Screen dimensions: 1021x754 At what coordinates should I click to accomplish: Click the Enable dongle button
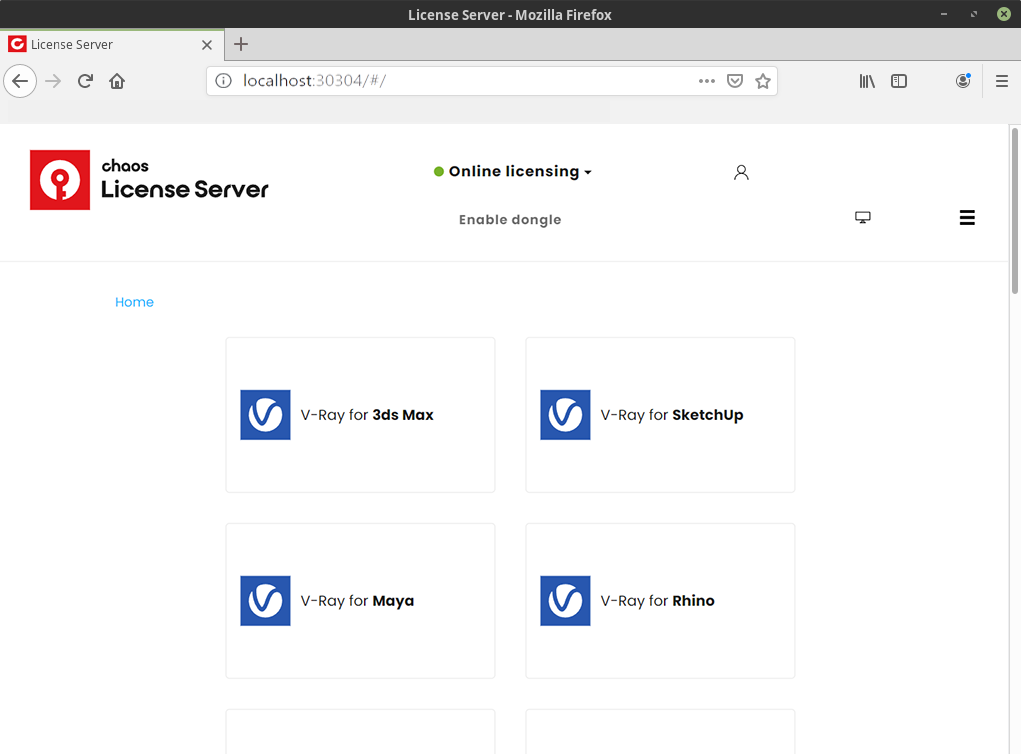(x=510, y=219)
